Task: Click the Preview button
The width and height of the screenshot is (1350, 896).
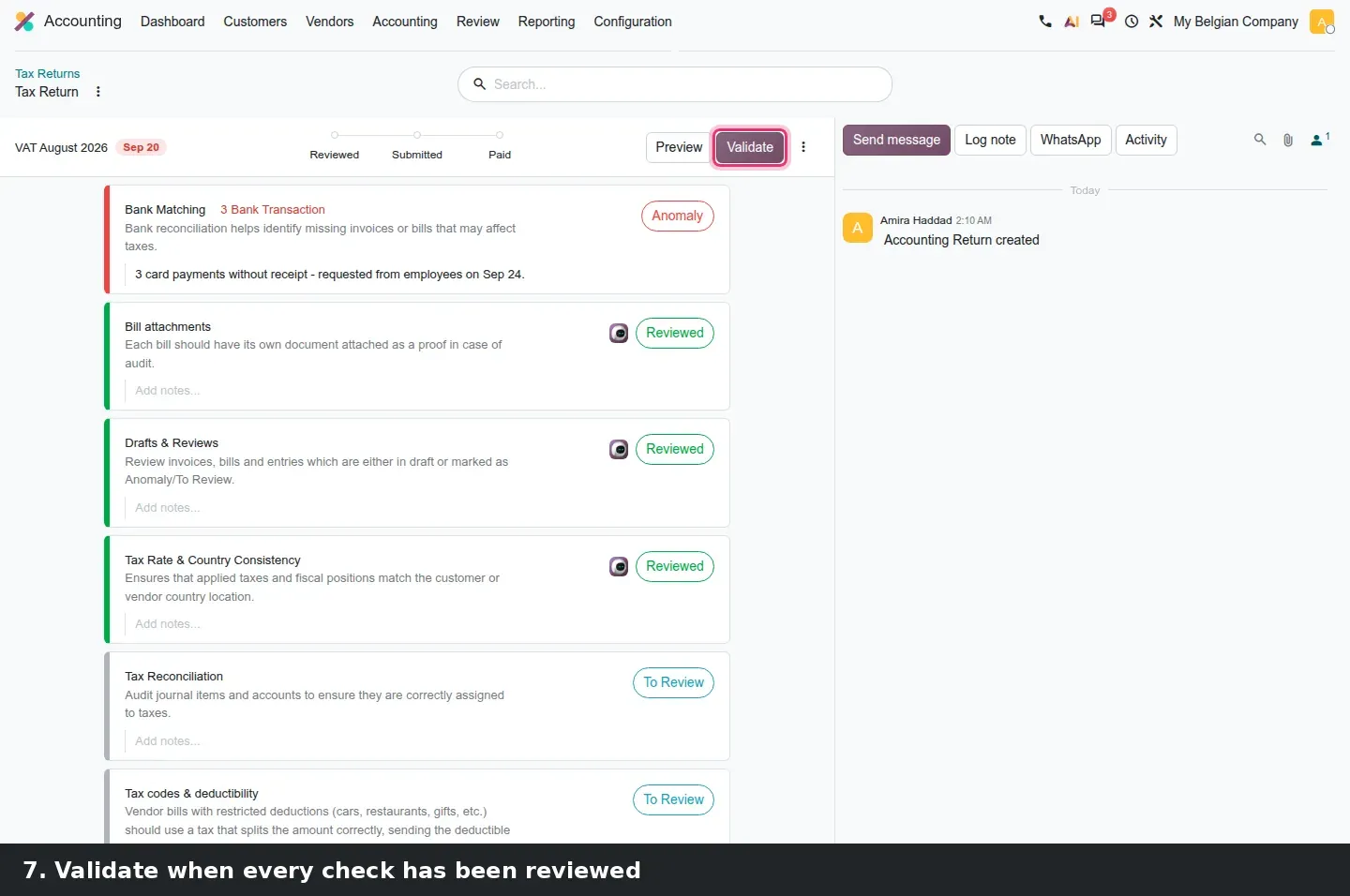Action: coord(679,147)
